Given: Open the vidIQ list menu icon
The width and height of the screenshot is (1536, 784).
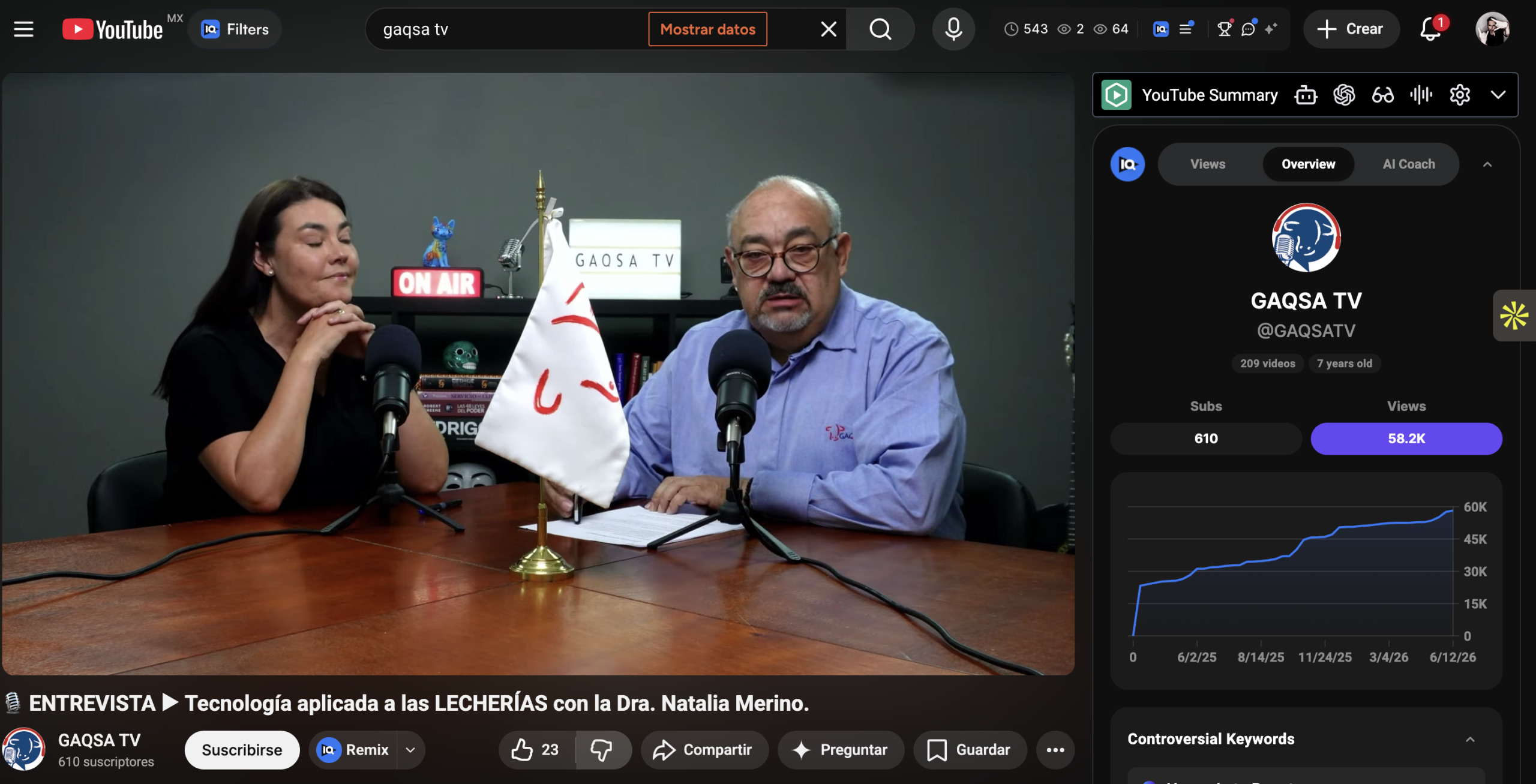Looking at the screenshot, I should point(1186,29).
